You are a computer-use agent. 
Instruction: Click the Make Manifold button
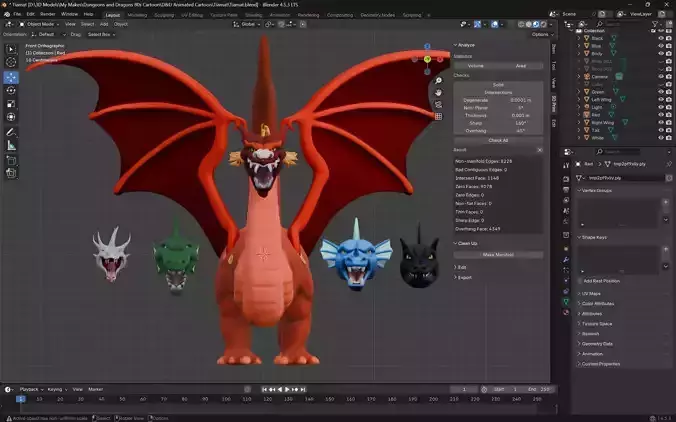click(498, 255)
